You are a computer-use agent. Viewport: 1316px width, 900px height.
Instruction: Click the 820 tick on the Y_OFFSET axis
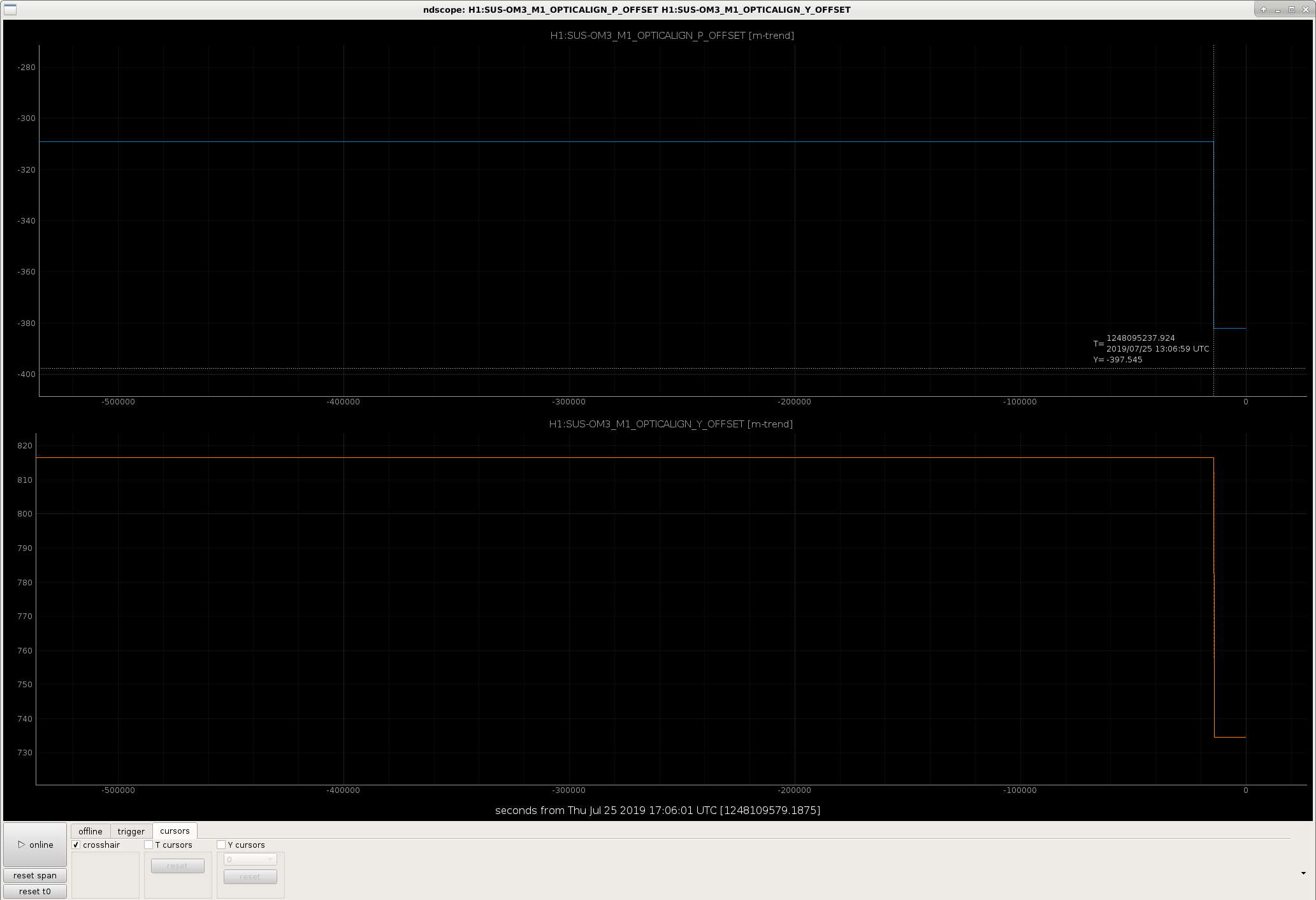coord(25,446)
